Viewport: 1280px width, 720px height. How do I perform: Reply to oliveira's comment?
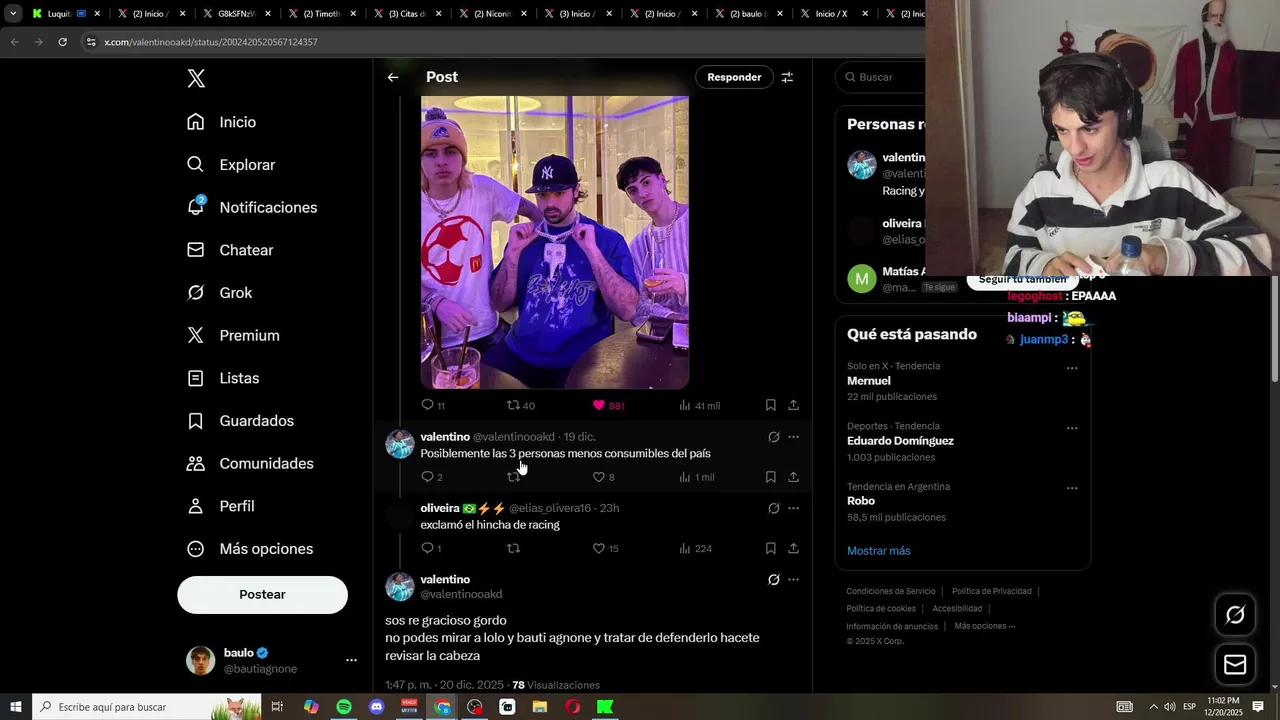[427, 548]
